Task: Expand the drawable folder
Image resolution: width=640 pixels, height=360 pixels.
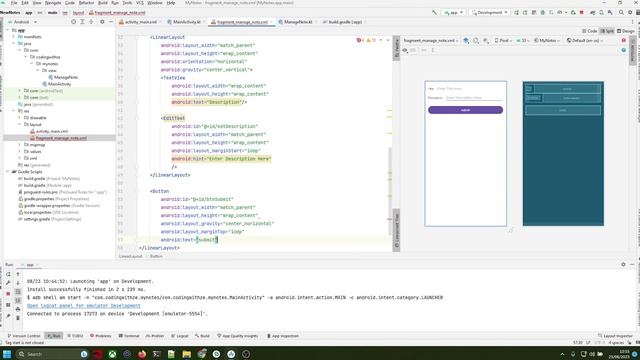Action: 20,118
